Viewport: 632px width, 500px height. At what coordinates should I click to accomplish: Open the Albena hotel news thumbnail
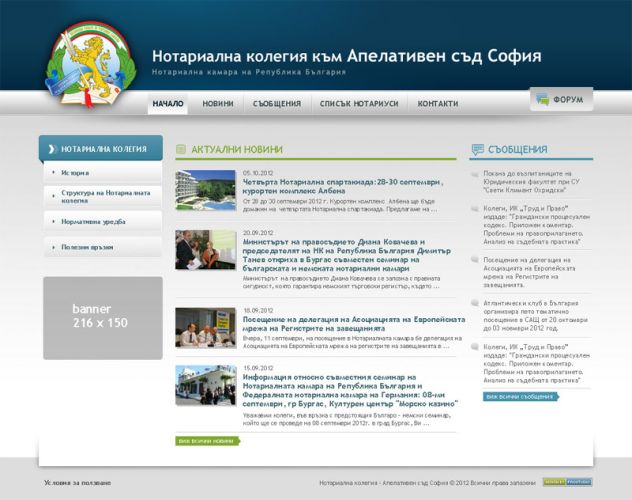point(206,190)
